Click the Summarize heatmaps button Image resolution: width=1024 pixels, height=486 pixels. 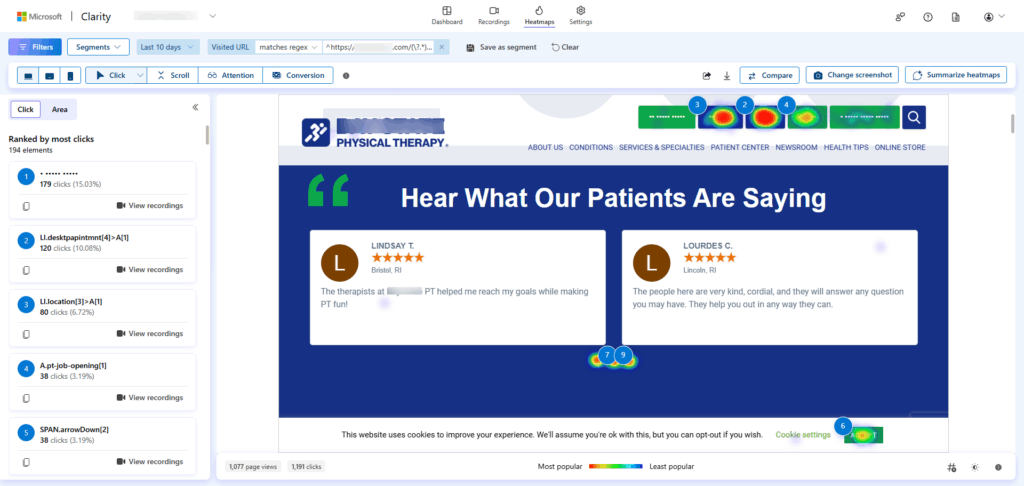955,75
